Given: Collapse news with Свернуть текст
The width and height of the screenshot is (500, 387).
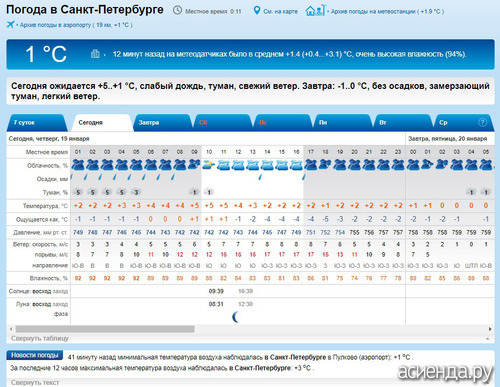Looking at the screenshot, I should point(35,382).
